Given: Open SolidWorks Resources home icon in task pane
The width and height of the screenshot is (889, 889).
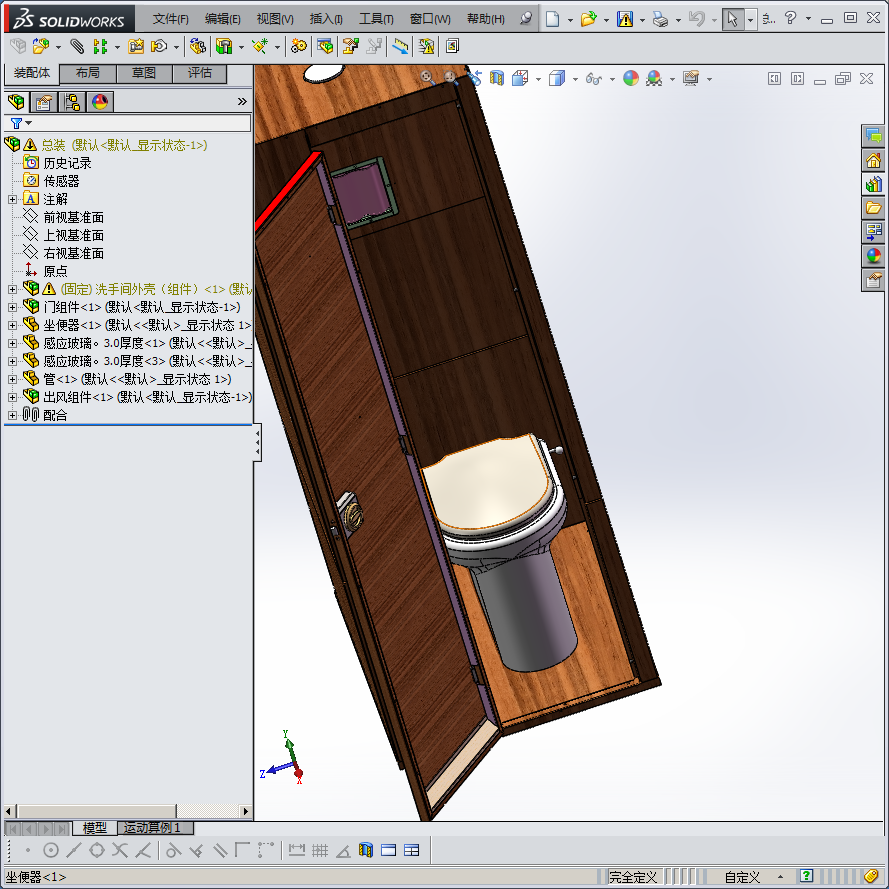Looking at the screenshot, I should pyautogui.click(x=874, y=160).
